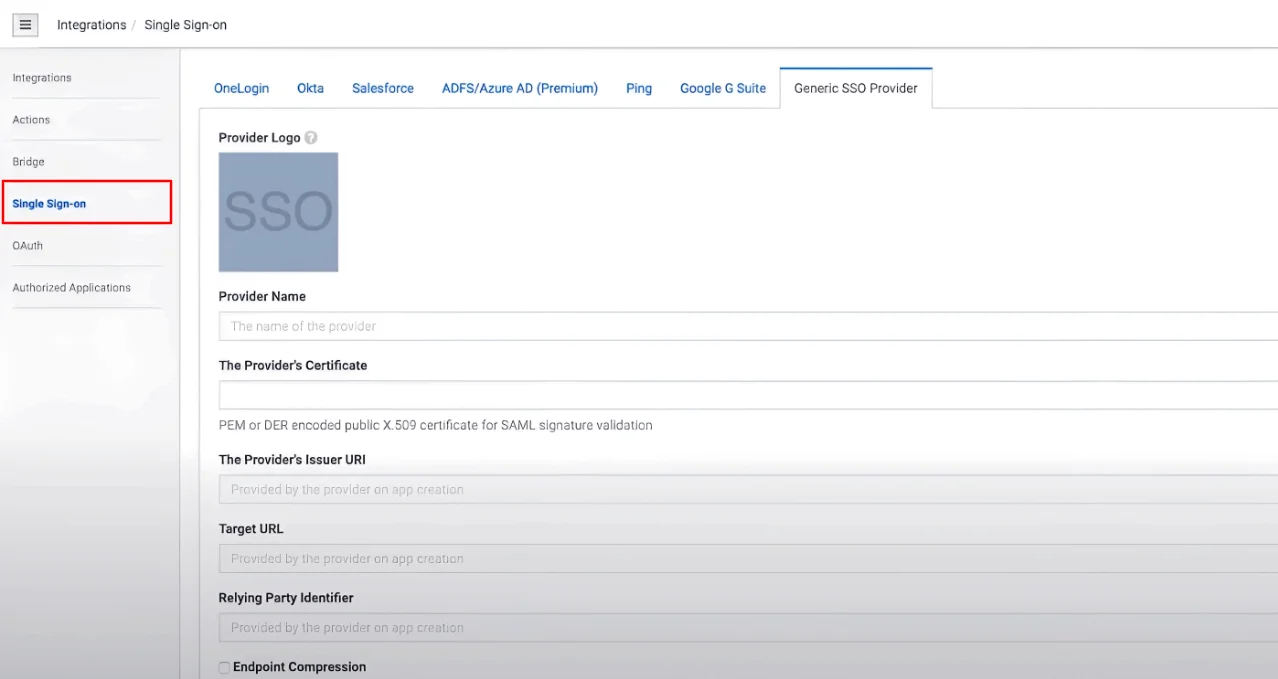1278x679 pixels.
Task: Open the ADFS/Azure AD (Premium) tab
Action: pyautogui.click(x=520, y=88)
